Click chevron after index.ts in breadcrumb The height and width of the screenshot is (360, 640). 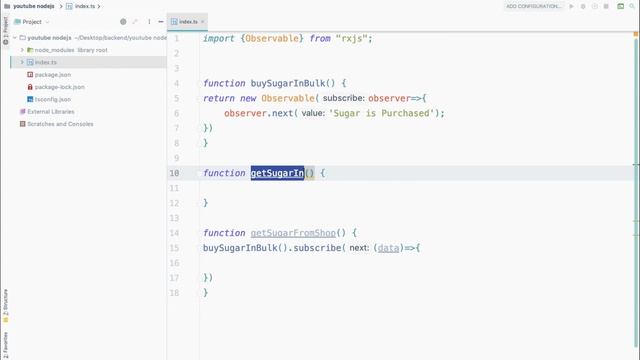click(x=99, y=6)
